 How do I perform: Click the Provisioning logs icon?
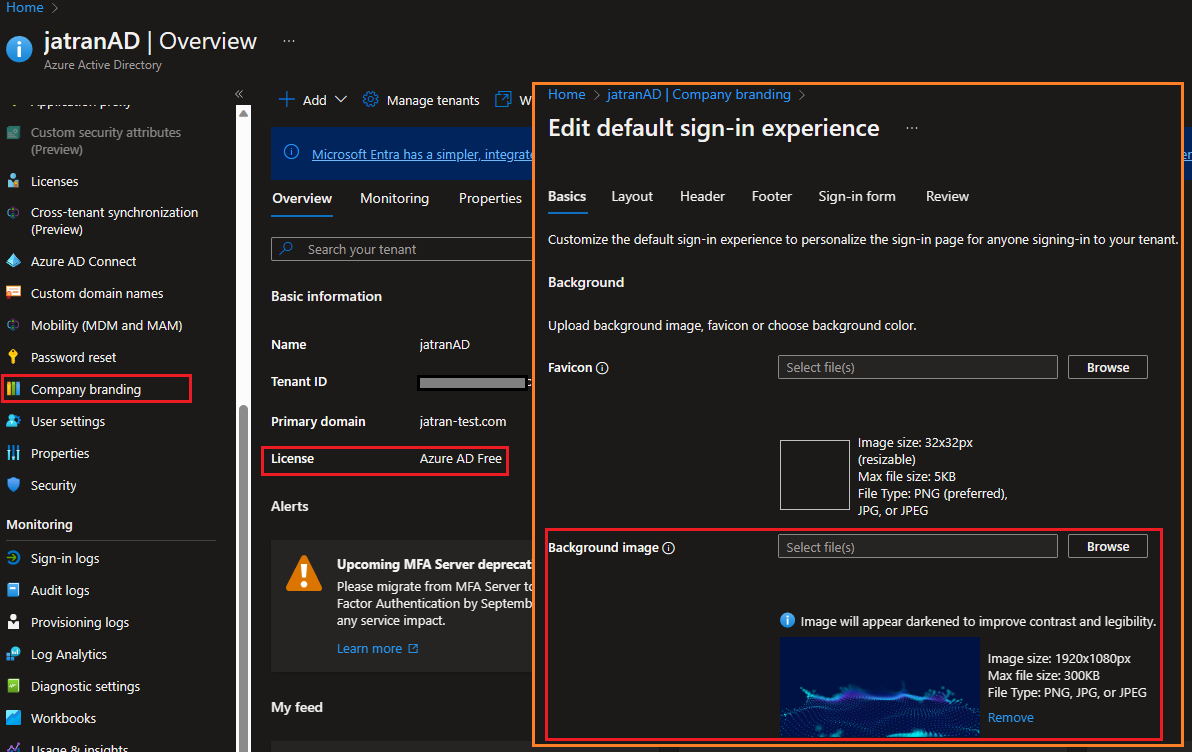point(13,622)
